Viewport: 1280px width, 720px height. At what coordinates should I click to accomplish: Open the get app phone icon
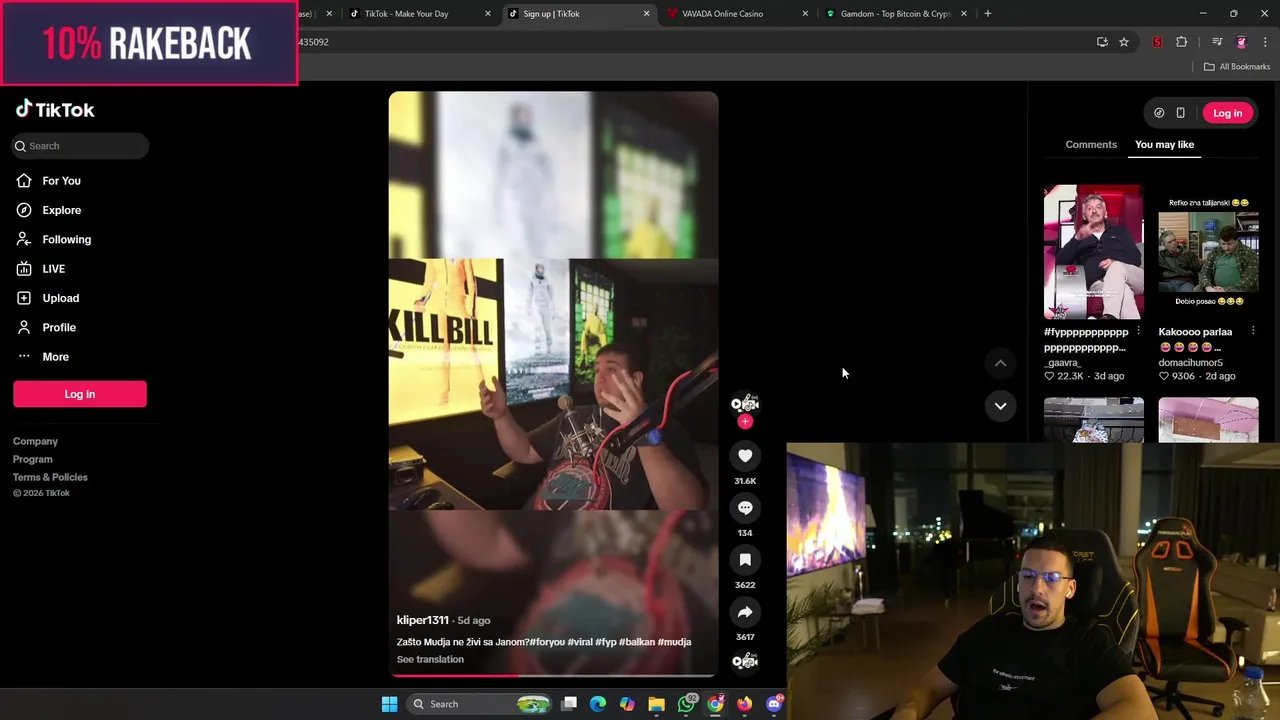[x=1180, y=113]
